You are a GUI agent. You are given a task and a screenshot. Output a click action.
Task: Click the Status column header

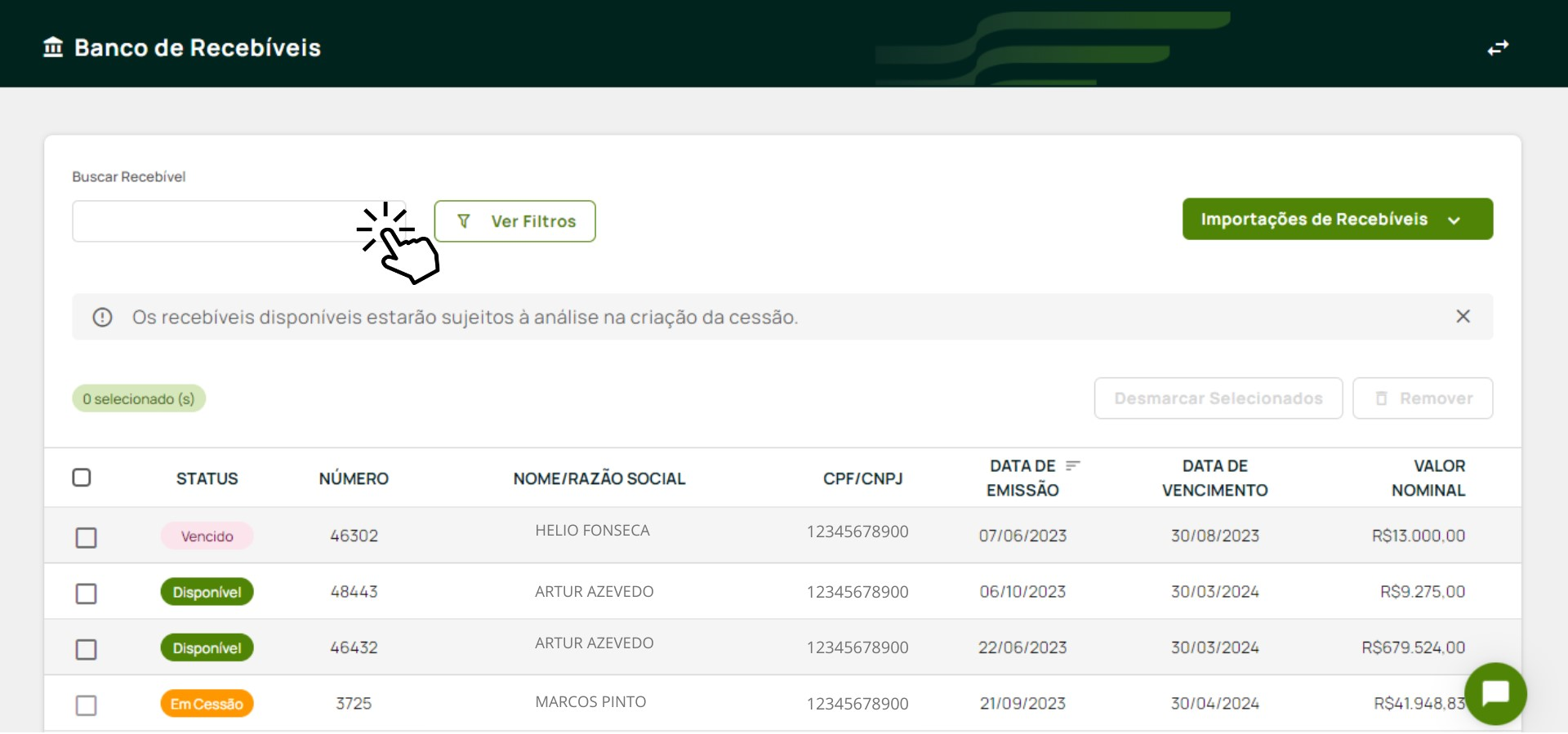point(207,478)
